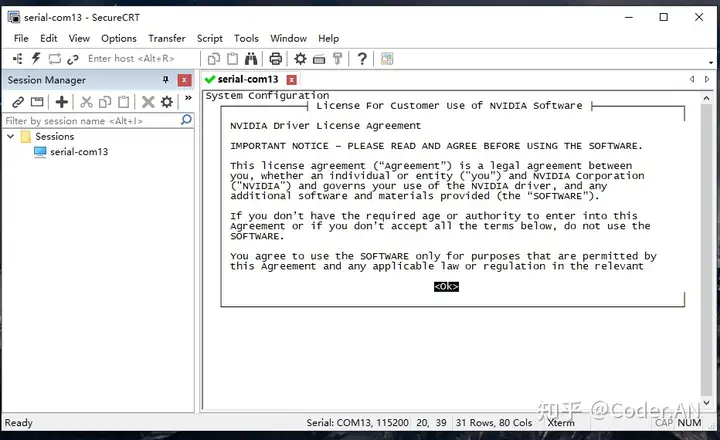Viewport: 720px width, 440px height.
Task: Open the Session Manager toolbar icon
Action: click(17, 59)
